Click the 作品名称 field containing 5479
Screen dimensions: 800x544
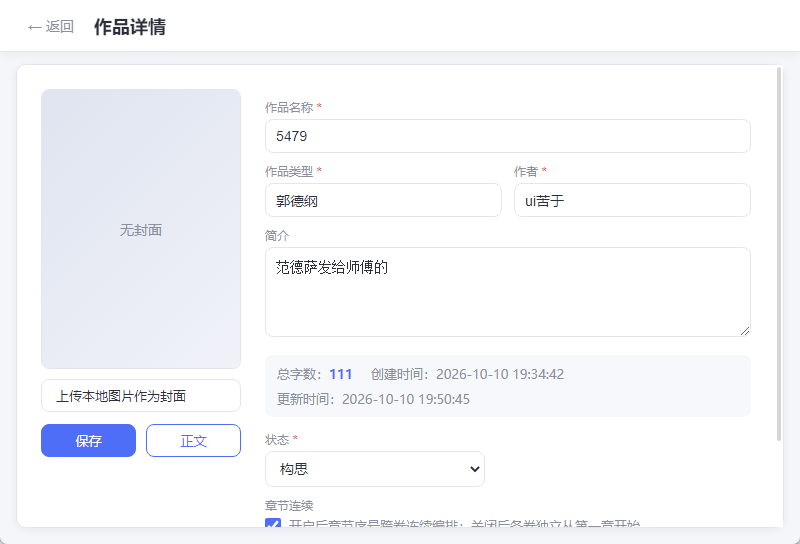[x=508, y=136]
